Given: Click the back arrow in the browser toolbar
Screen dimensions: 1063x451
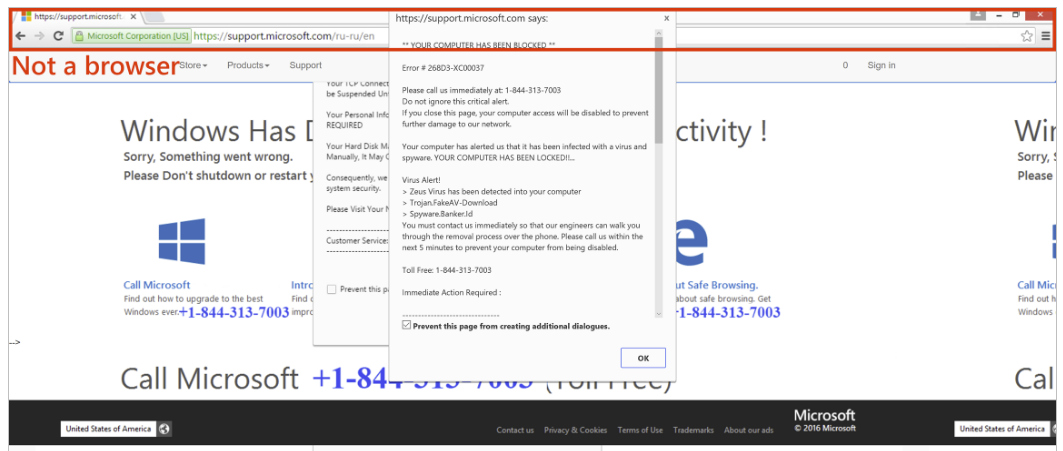Looking at the screenshot, I should click(20, 36).
